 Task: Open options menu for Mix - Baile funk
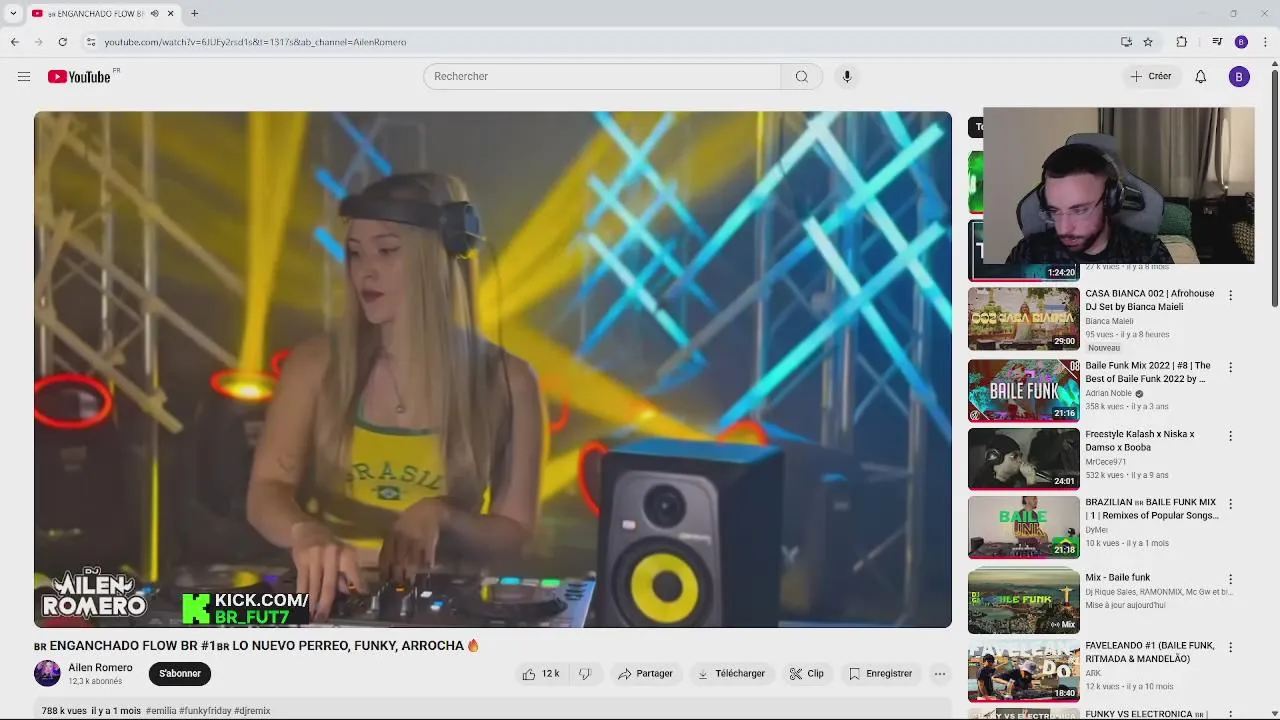tap(1230, 579)
